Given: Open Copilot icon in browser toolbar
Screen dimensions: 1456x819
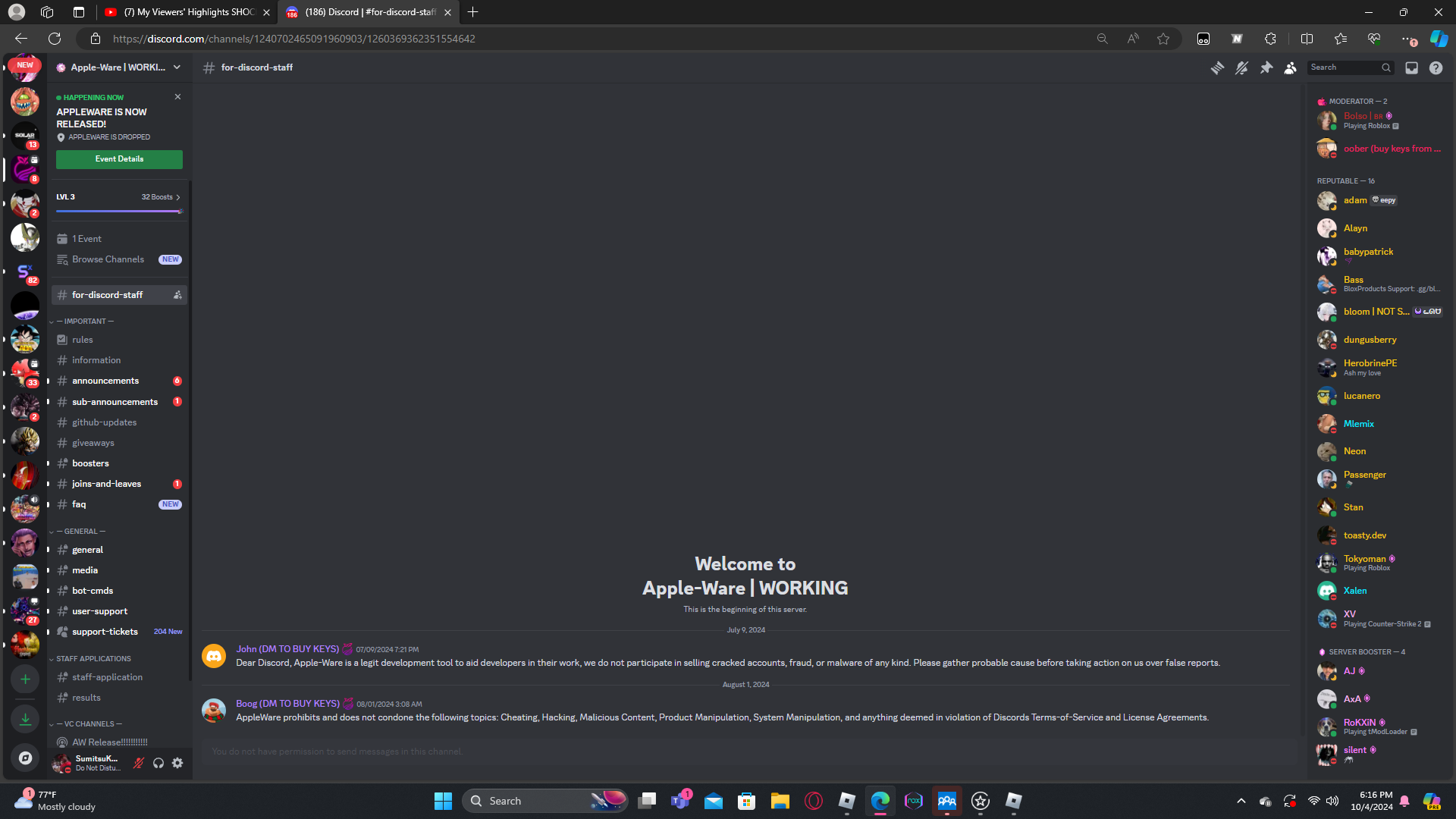Looking at the screenshot, I should click(x=1439, y=39).
